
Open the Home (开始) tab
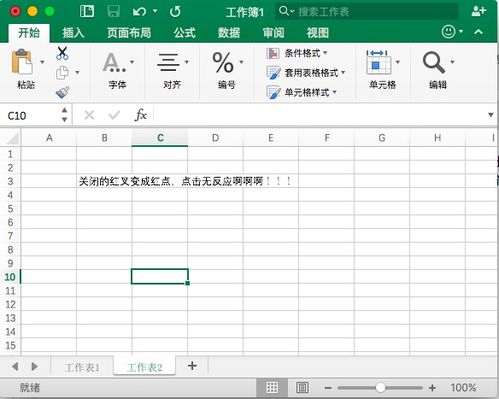pyautogui.click(x=29, y=33)
